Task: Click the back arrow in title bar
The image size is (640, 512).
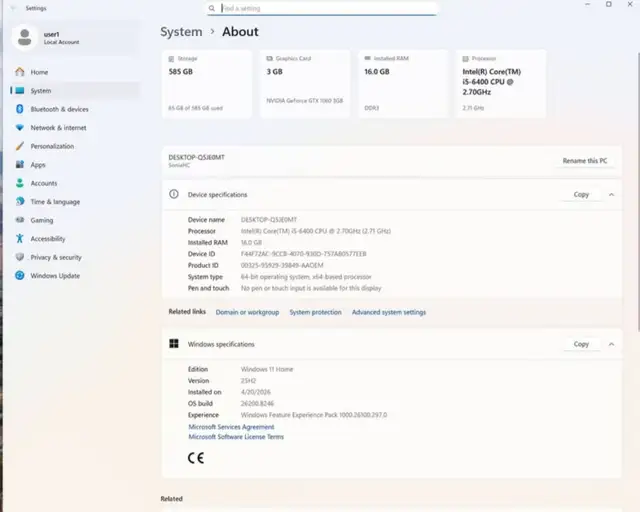Action: pyautogui.click(x=12, y=8)
